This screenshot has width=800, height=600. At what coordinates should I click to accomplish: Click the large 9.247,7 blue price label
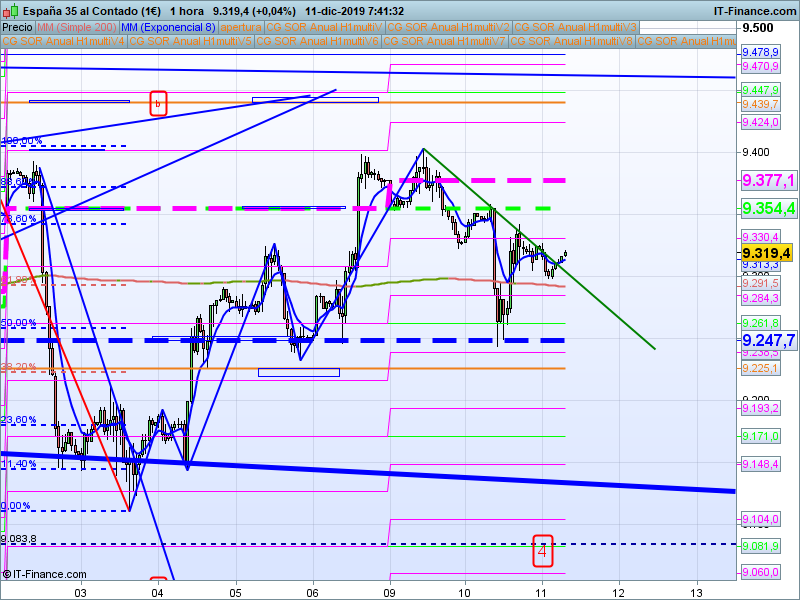click(768, 340)
